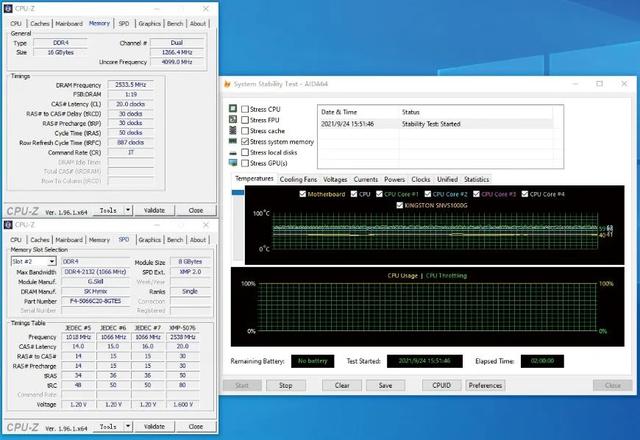Click the Uncore Frequency value field

coord(177,62)
